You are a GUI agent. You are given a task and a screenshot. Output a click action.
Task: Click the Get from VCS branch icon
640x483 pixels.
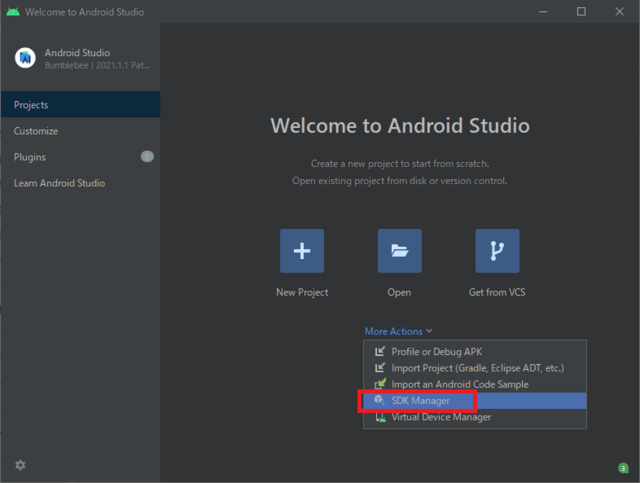(497, 251)
